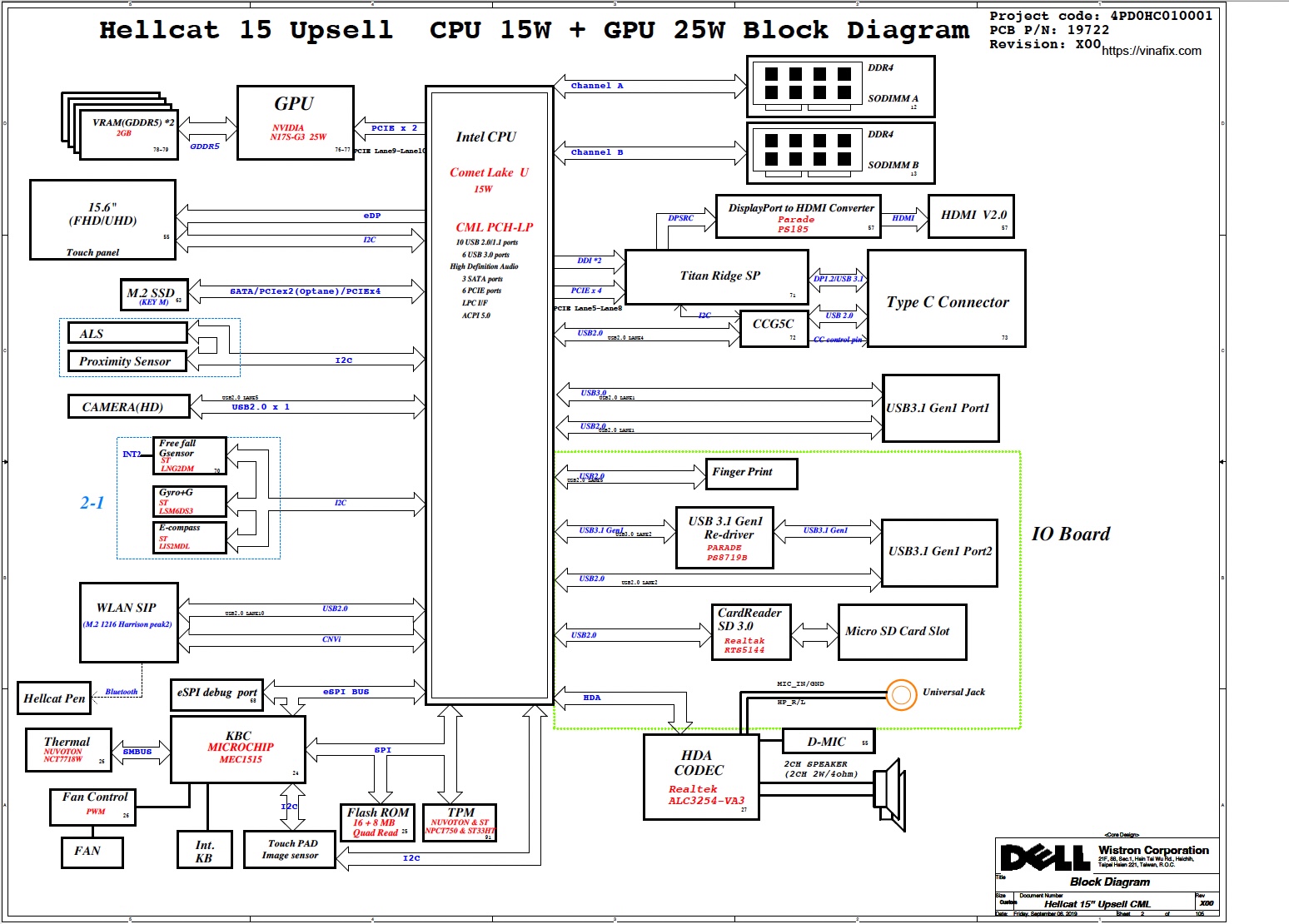This screenshot has height=924, width=1289.
Task: Click the IO Board label
Action: coord(1071,534)
